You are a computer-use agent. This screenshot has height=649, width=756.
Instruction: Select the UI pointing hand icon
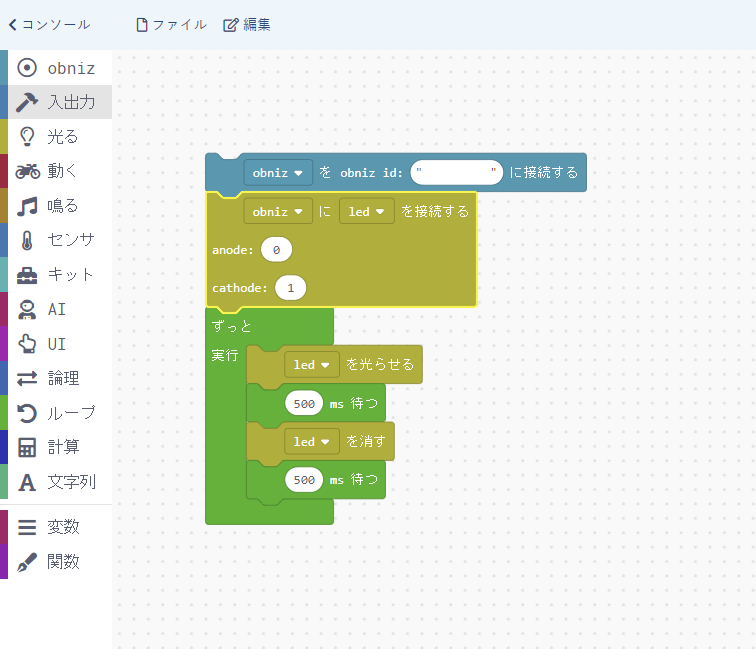(27, 344)
